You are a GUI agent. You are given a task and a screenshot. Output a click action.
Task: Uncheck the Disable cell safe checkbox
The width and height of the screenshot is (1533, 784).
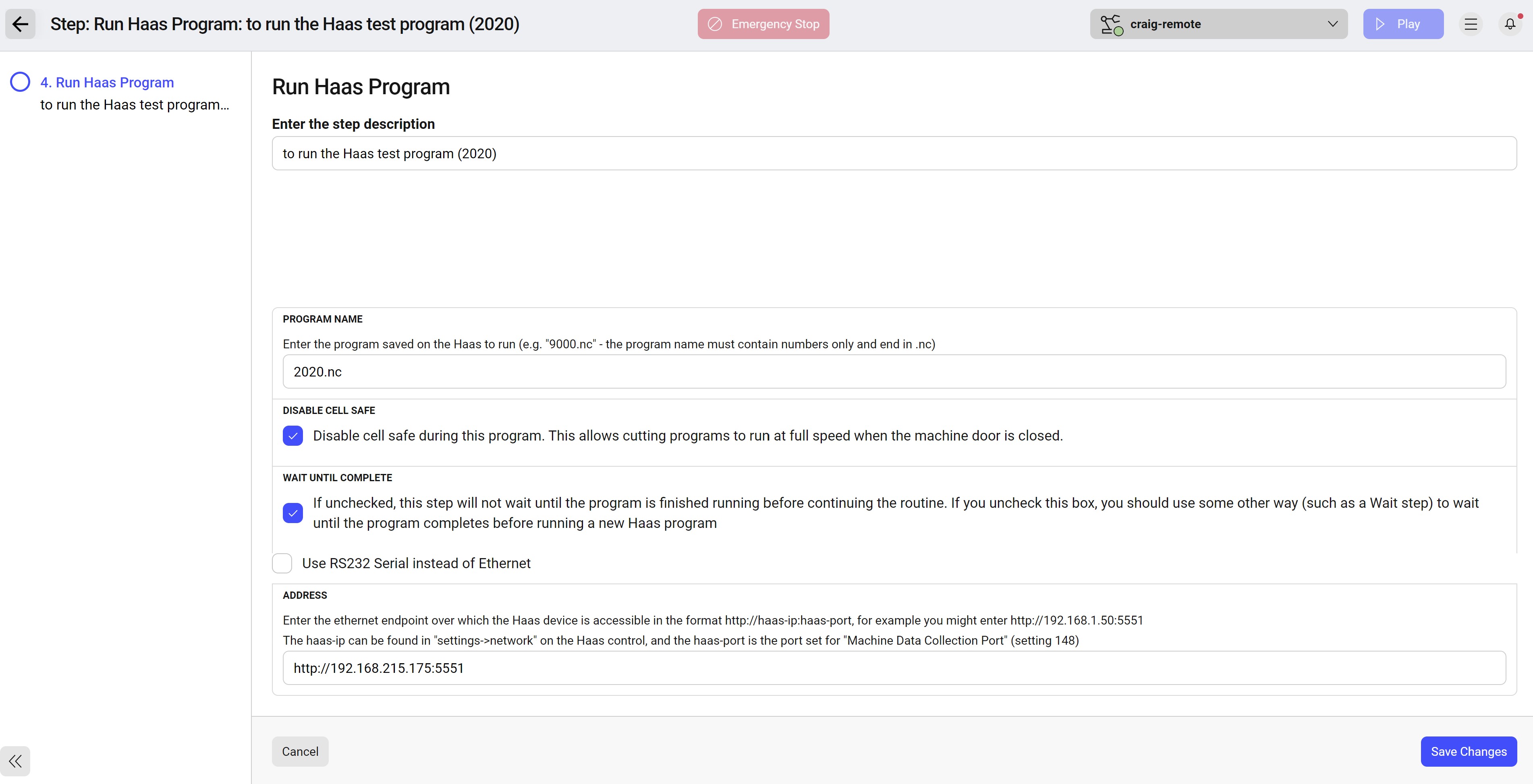coord(293,435)
